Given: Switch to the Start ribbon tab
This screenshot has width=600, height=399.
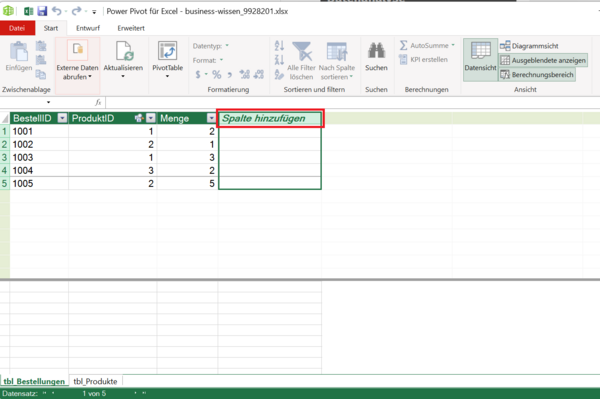Looking at the screenshot, I should (51, 28).
